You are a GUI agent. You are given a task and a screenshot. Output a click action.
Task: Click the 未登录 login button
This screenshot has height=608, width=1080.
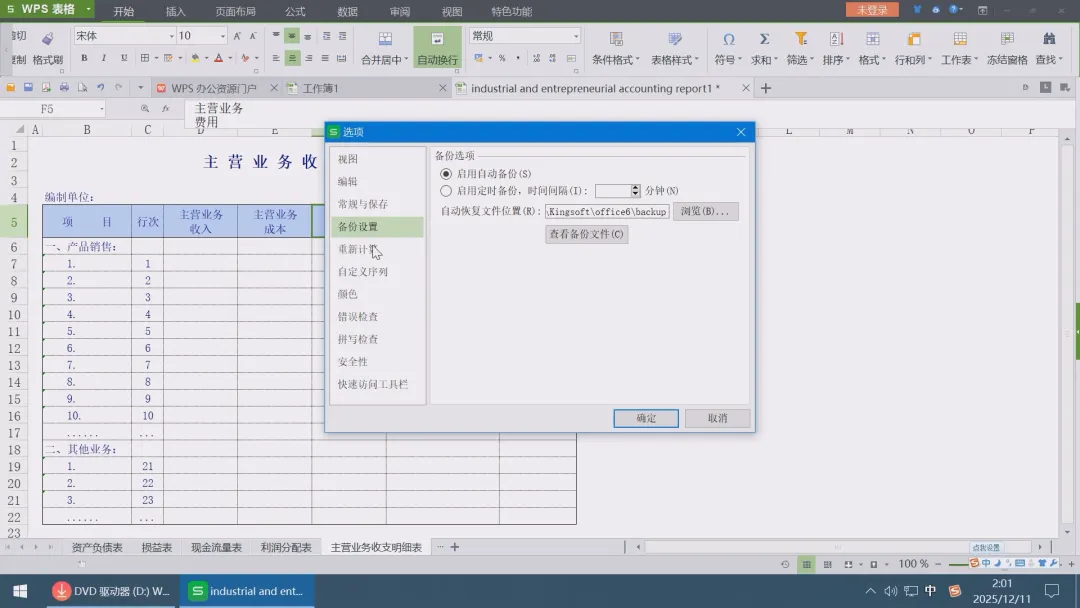tap(872, 10)
